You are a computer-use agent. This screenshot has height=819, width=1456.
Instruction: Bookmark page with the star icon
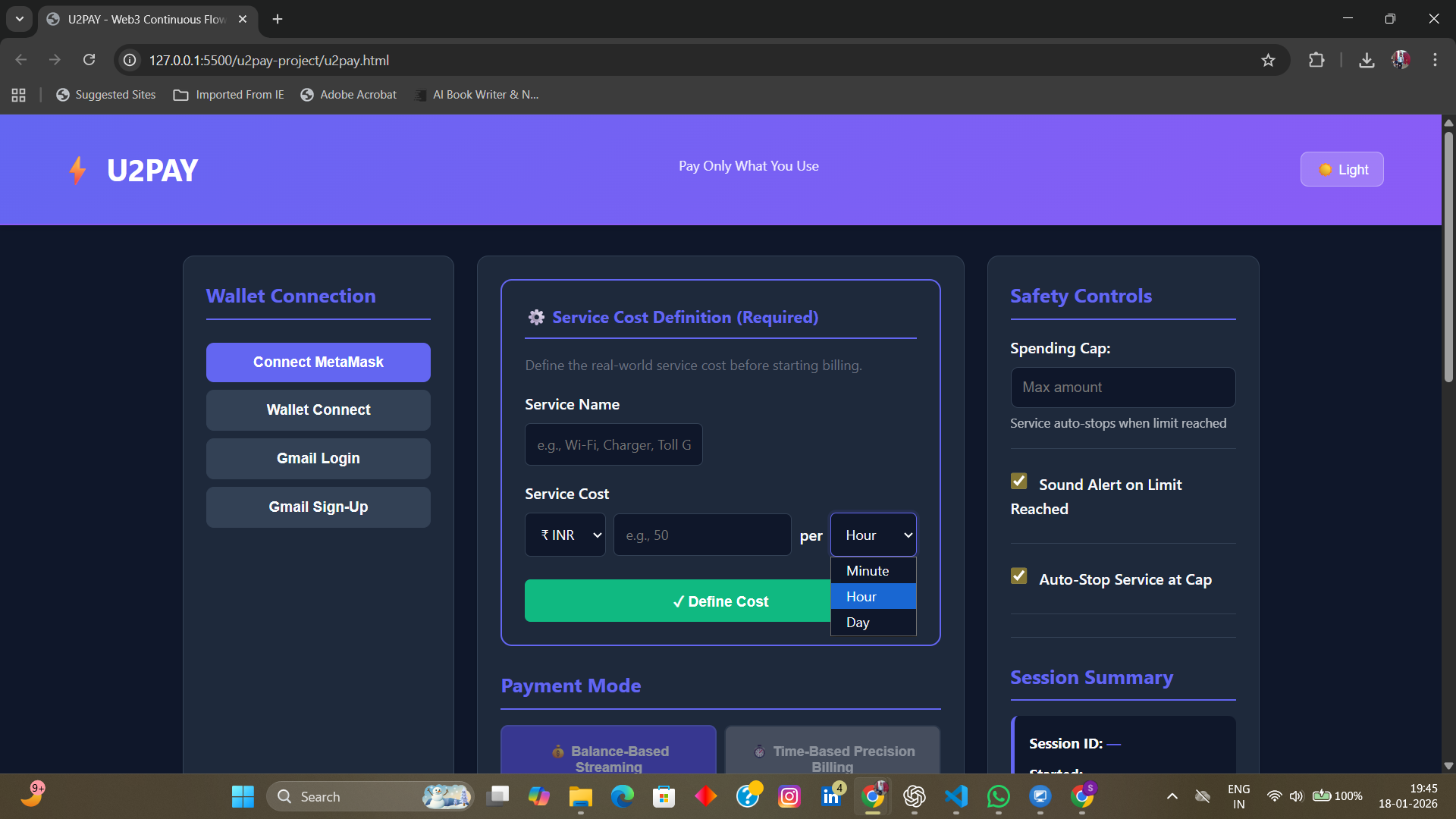tap(1268, 60)
